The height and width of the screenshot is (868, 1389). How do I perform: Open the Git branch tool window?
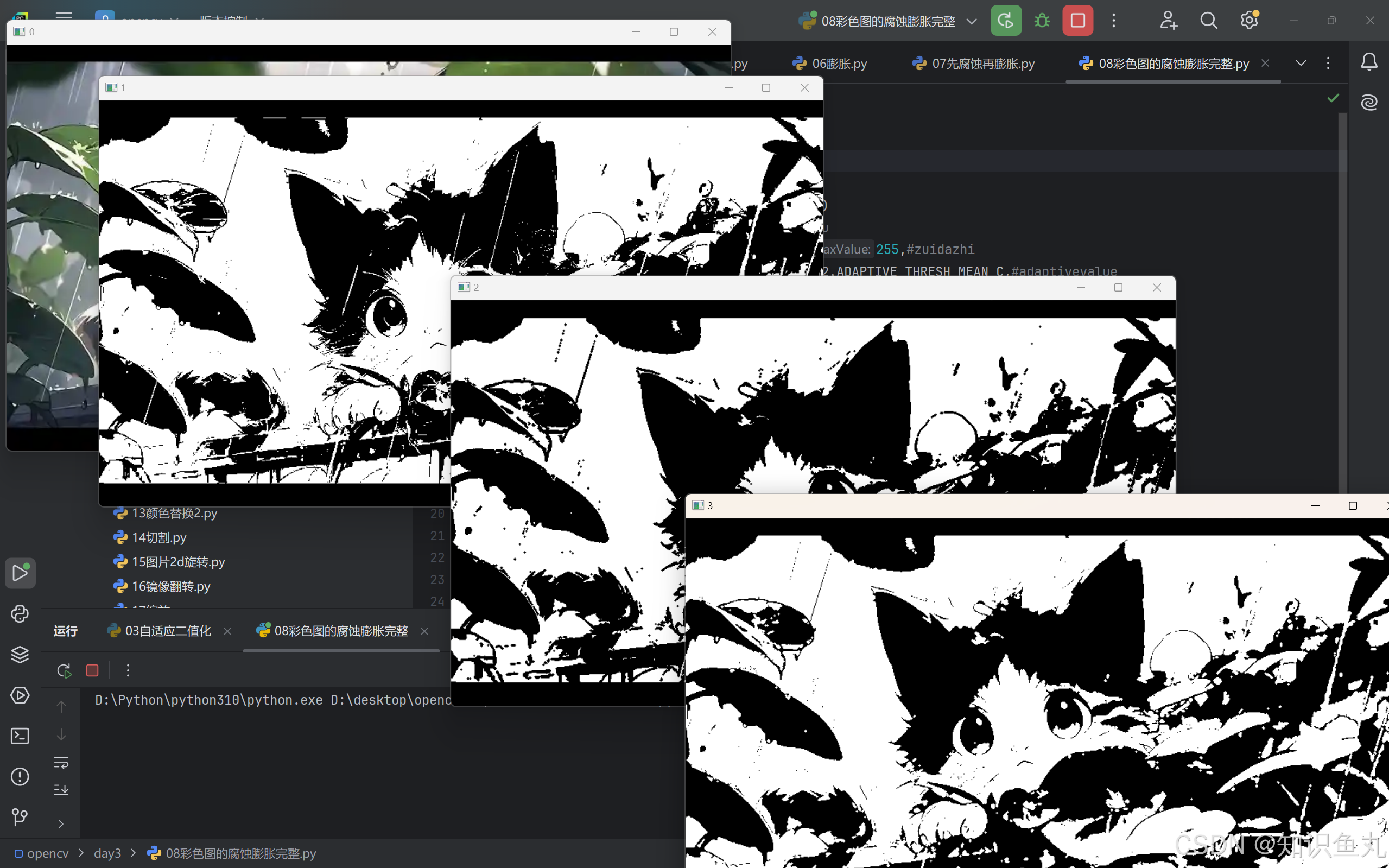20,816
